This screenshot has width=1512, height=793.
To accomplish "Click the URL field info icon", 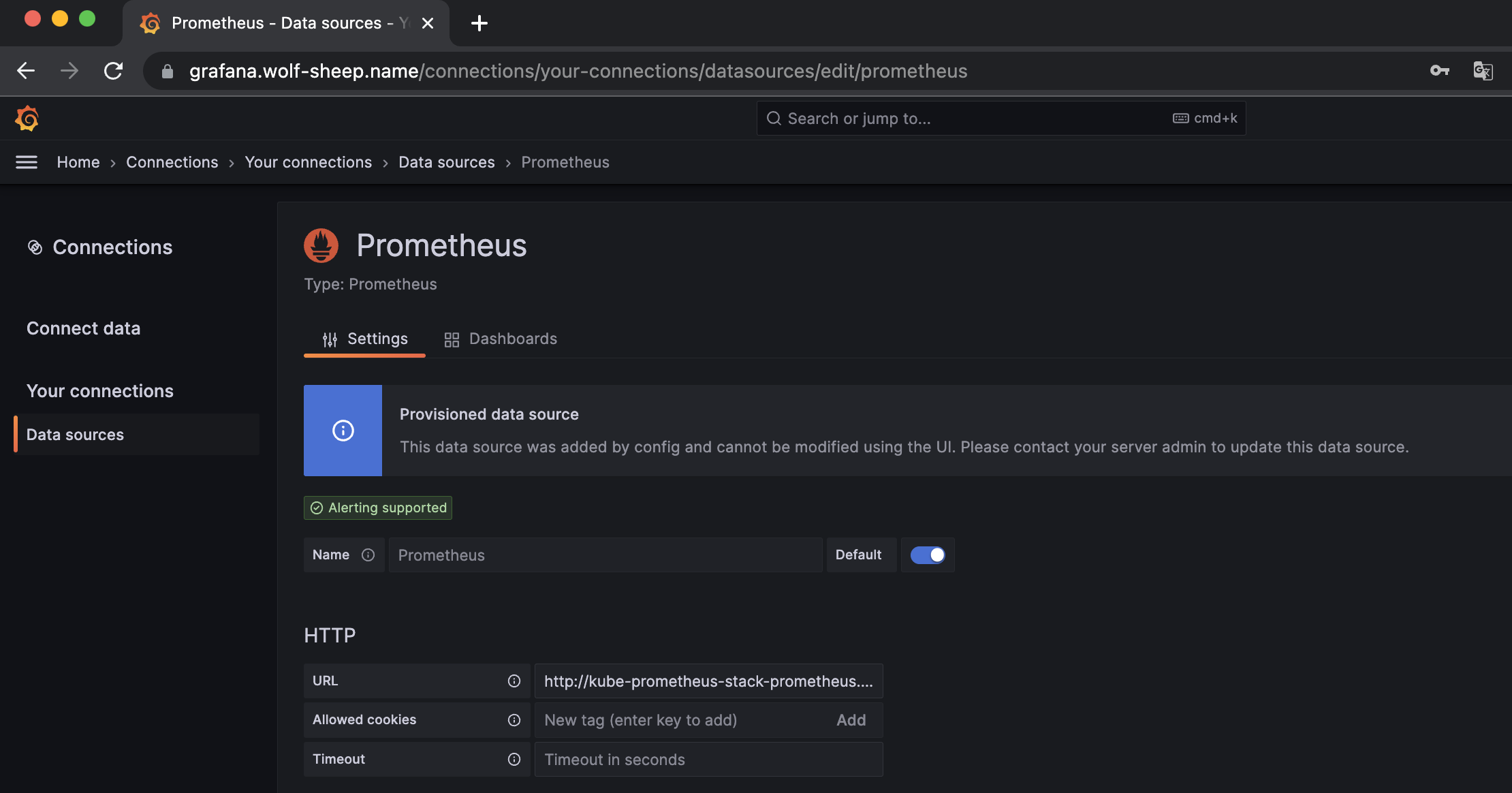I will [514, 681].
